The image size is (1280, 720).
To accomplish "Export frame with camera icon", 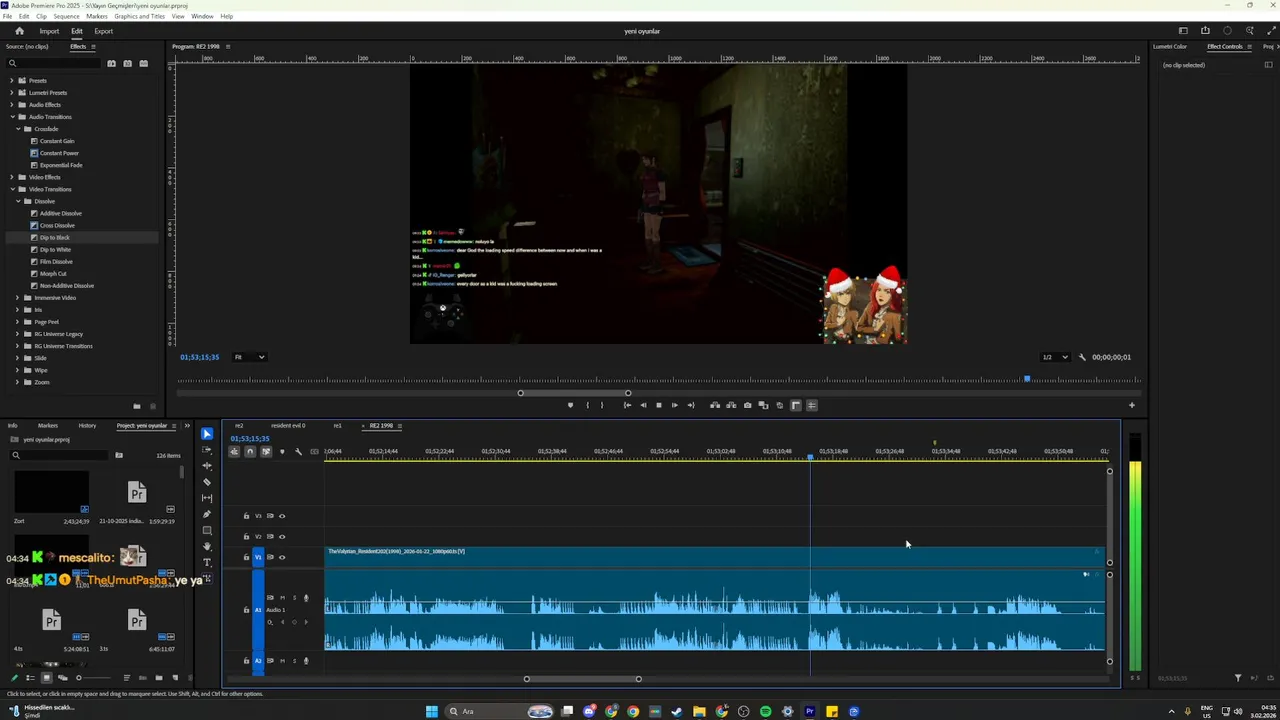I will point(747,405).
